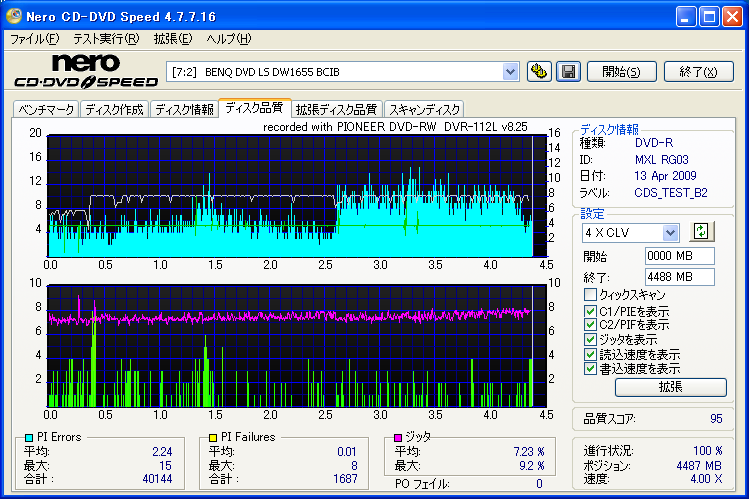Click the floppy disk save icon
The width and height of the screenshot is (749, 499).
568,72
